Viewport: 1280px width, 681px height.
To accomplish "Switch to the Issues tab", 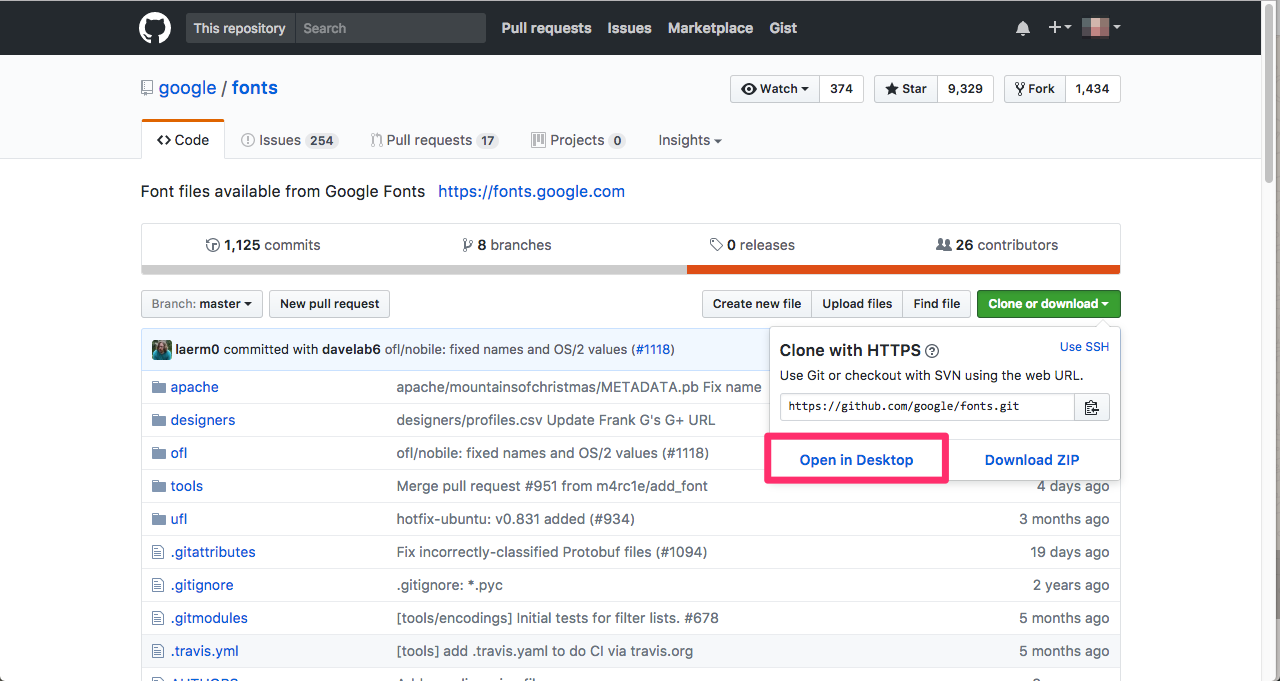I will point(289,140).
